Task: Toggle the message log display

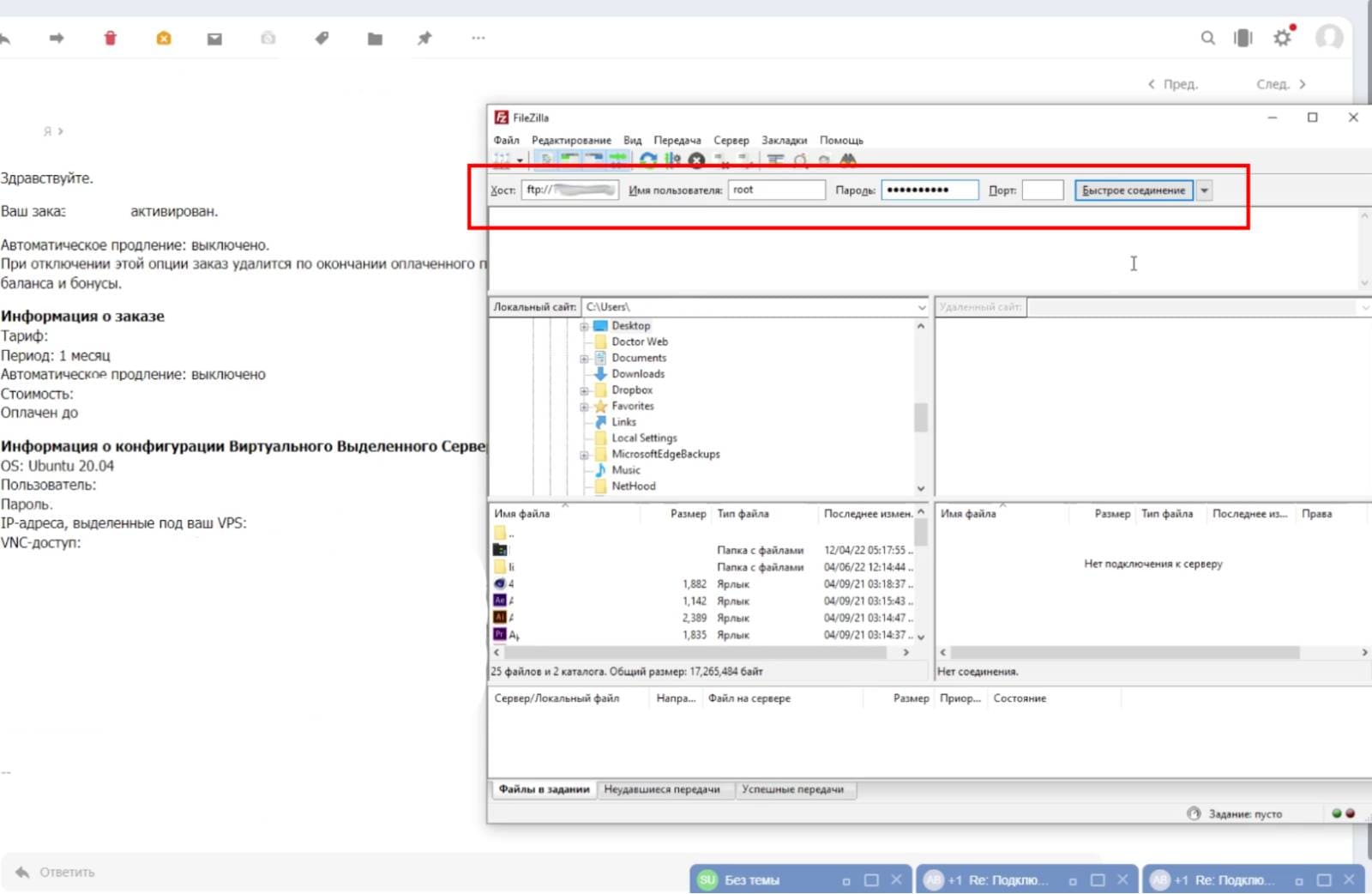Action: click(x=545, y=159)
